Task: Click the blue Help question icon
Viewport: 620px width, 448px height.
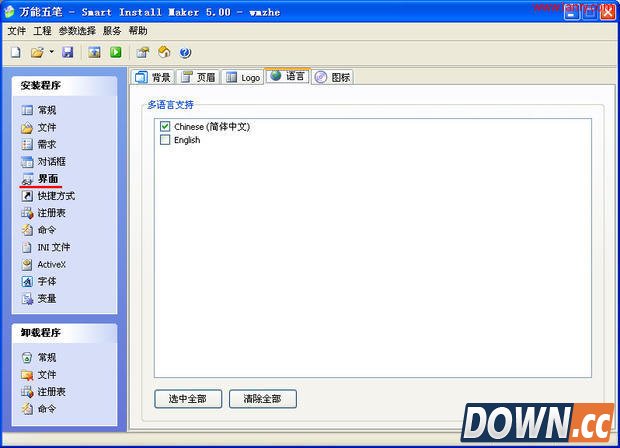Action: (x=185, y=52)
